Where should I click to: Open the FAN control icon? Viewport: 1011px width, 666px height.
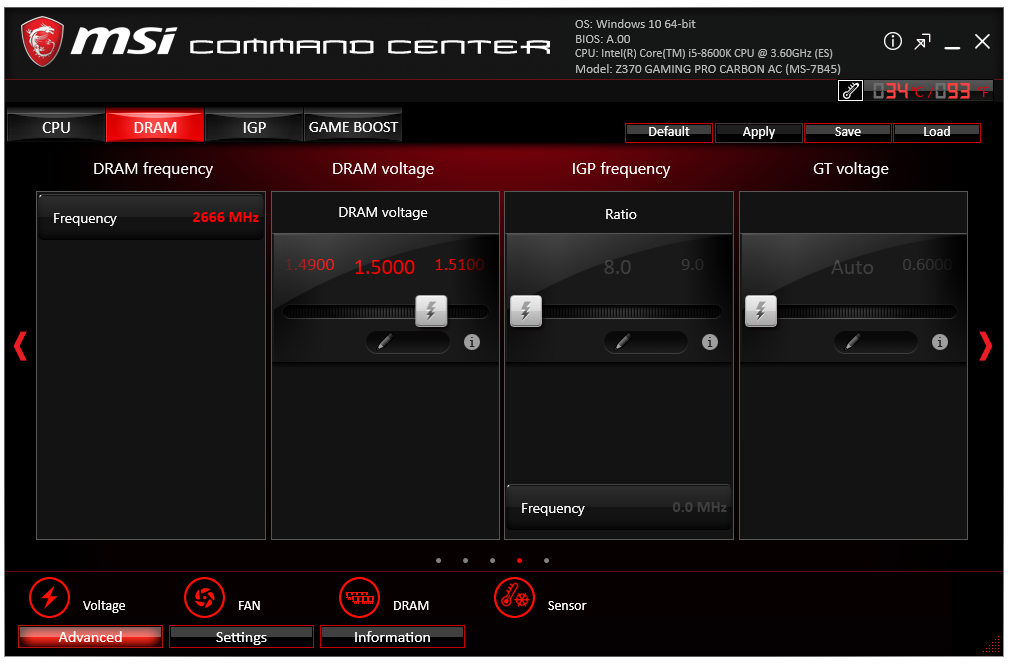click(204, 598)
